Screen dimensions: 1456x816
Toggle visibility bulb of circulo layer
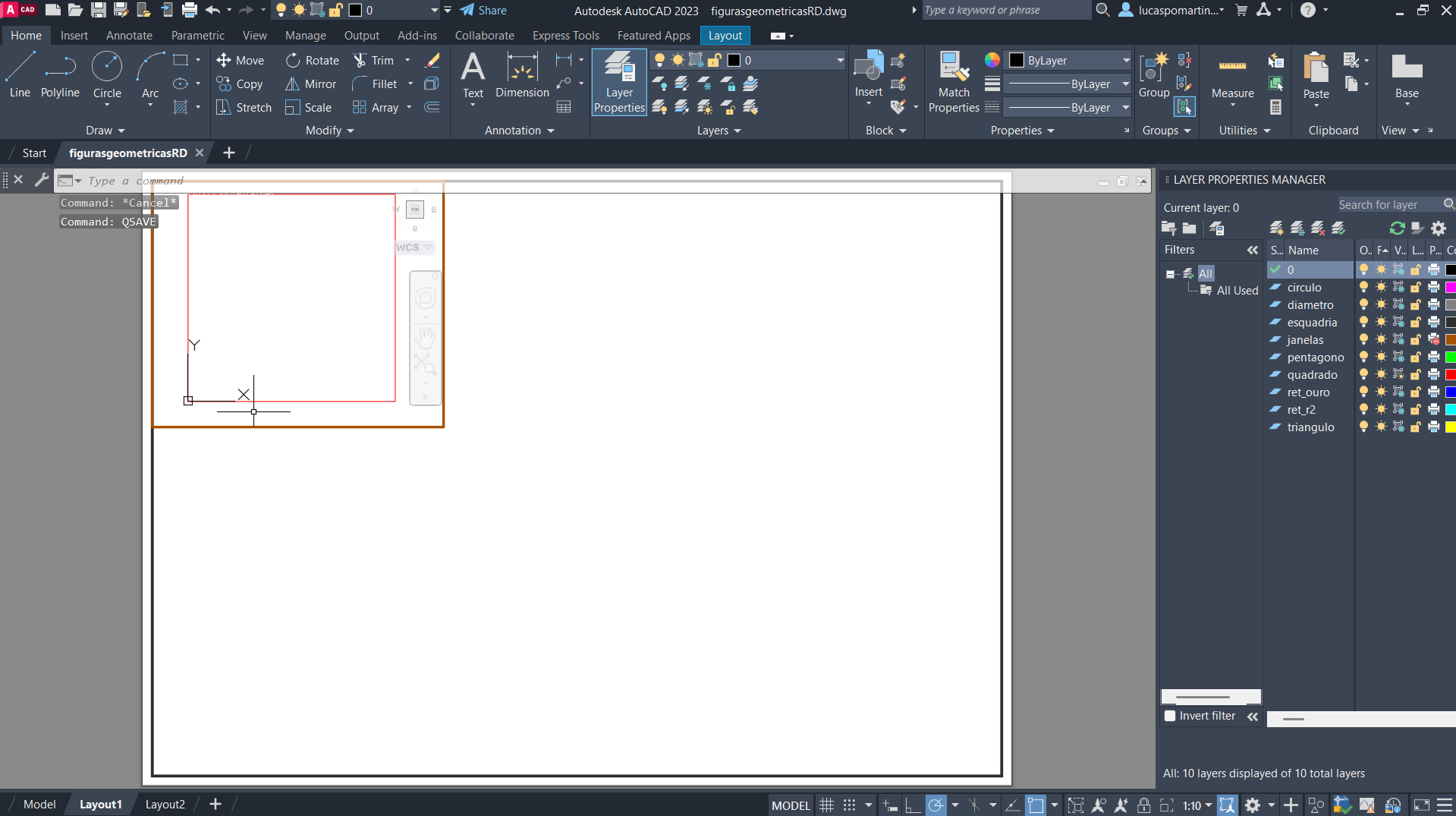click(x=1363, y=288)
